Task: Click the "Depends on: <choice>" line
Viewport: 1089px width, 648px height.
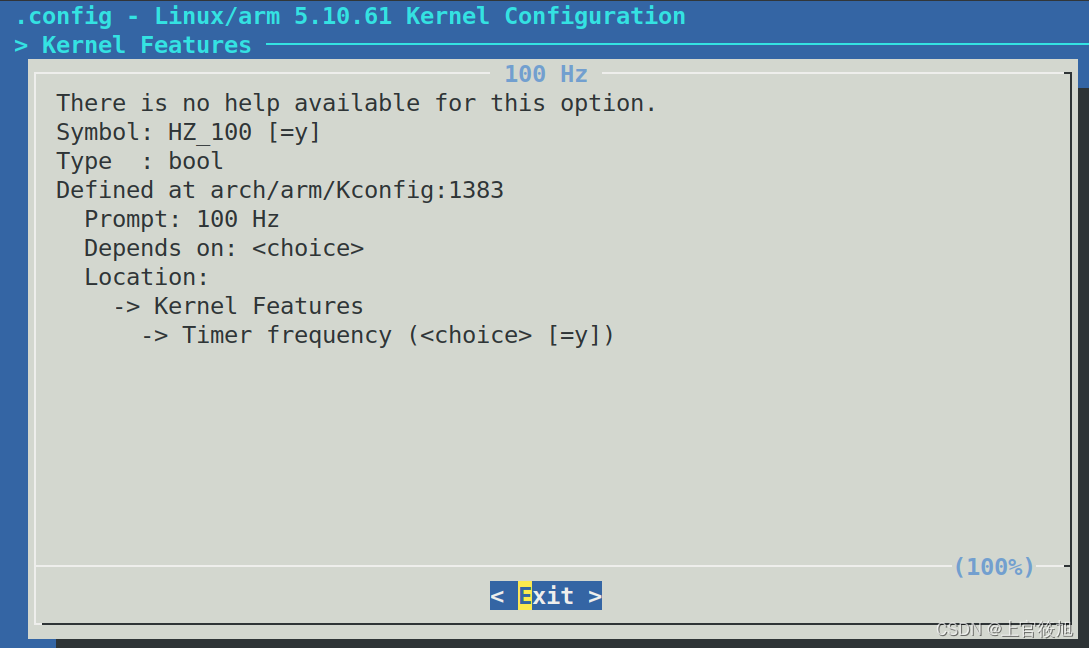Action: 223,248
